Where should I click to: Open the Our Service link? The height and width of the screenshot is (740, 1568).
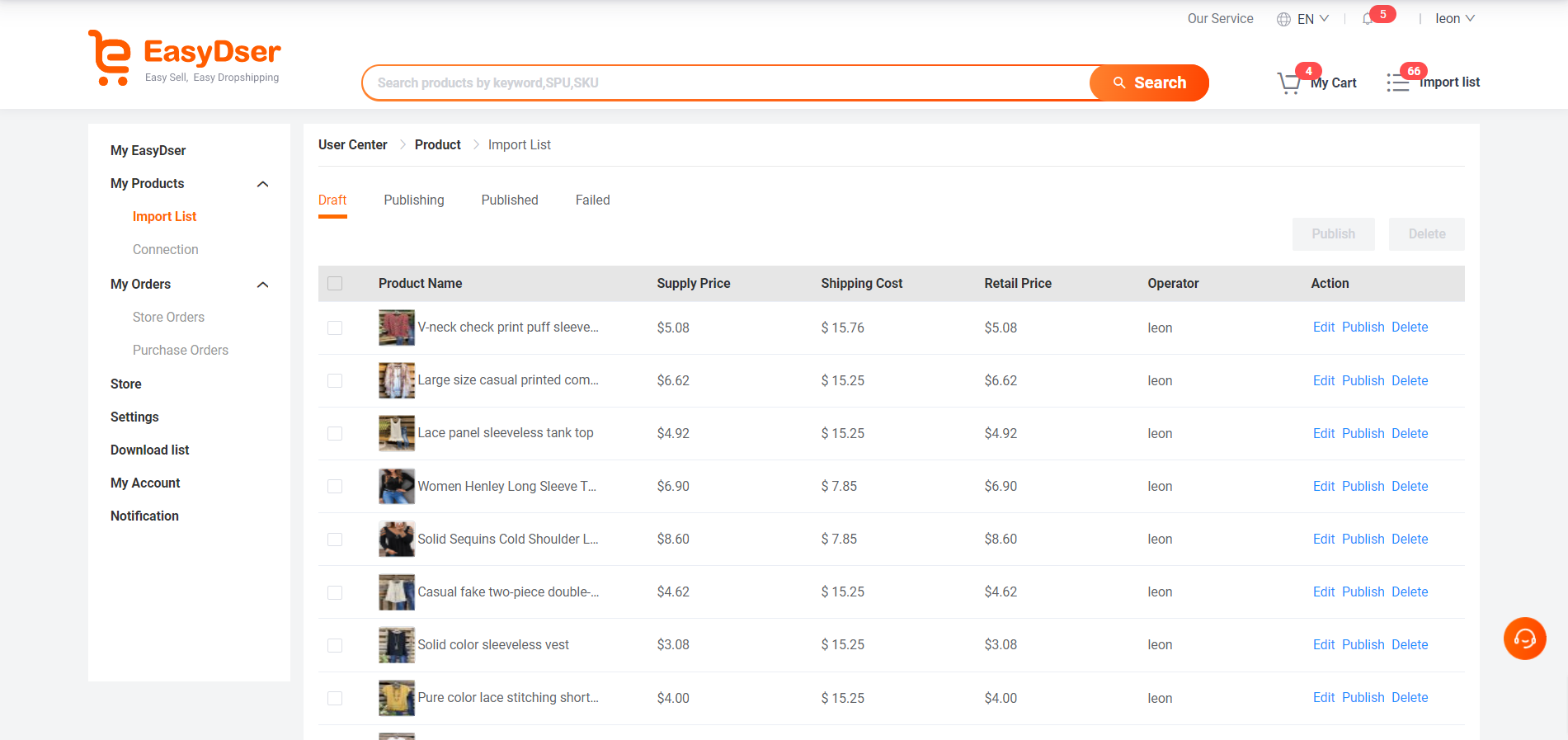pyautogui.click(x=1220, y=19)
